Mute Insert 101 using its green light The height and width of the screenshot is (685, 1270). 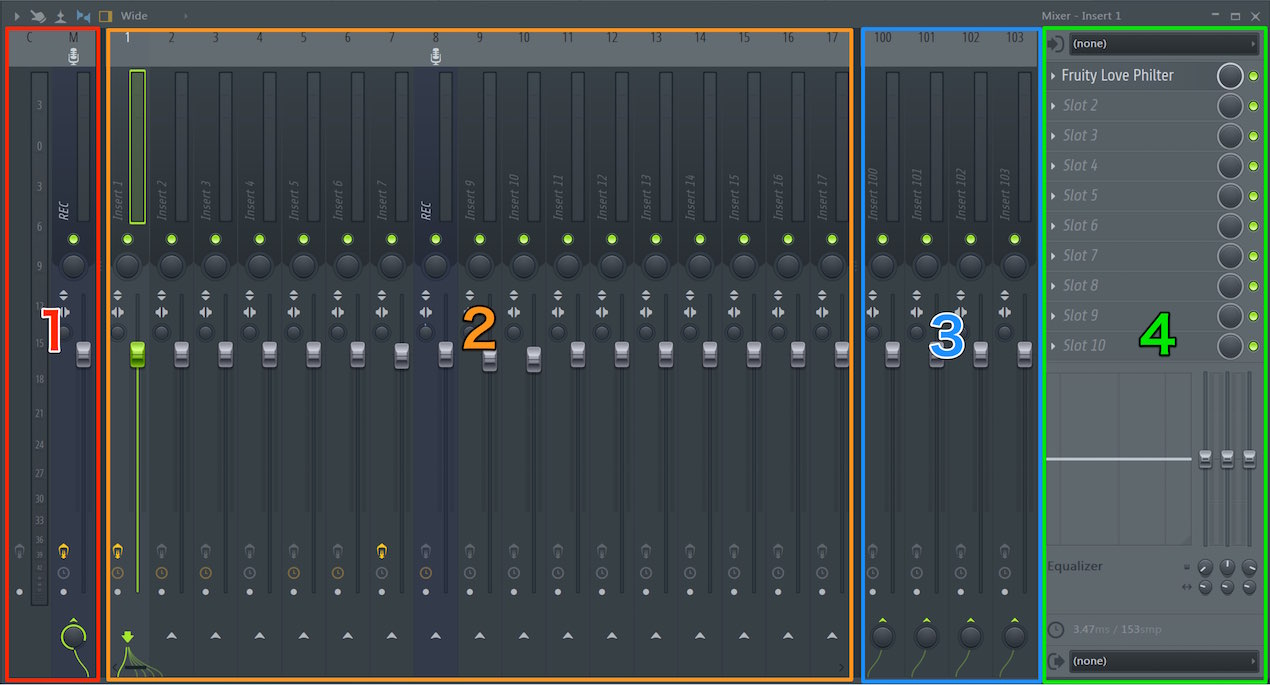(x=926, y=239)
